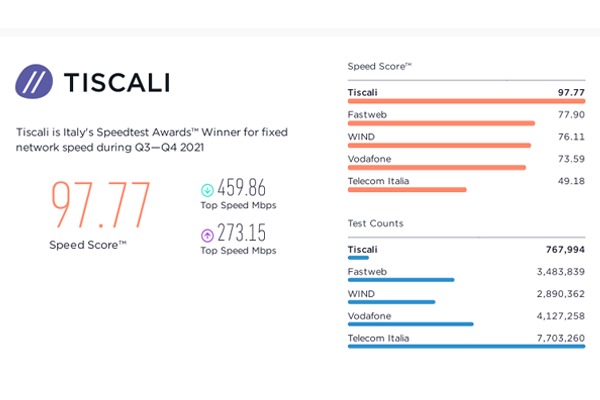Click the 273.15 top upload speed value
Image resolution: width=600 pixels, height=400 pixels.
(244, 236)
